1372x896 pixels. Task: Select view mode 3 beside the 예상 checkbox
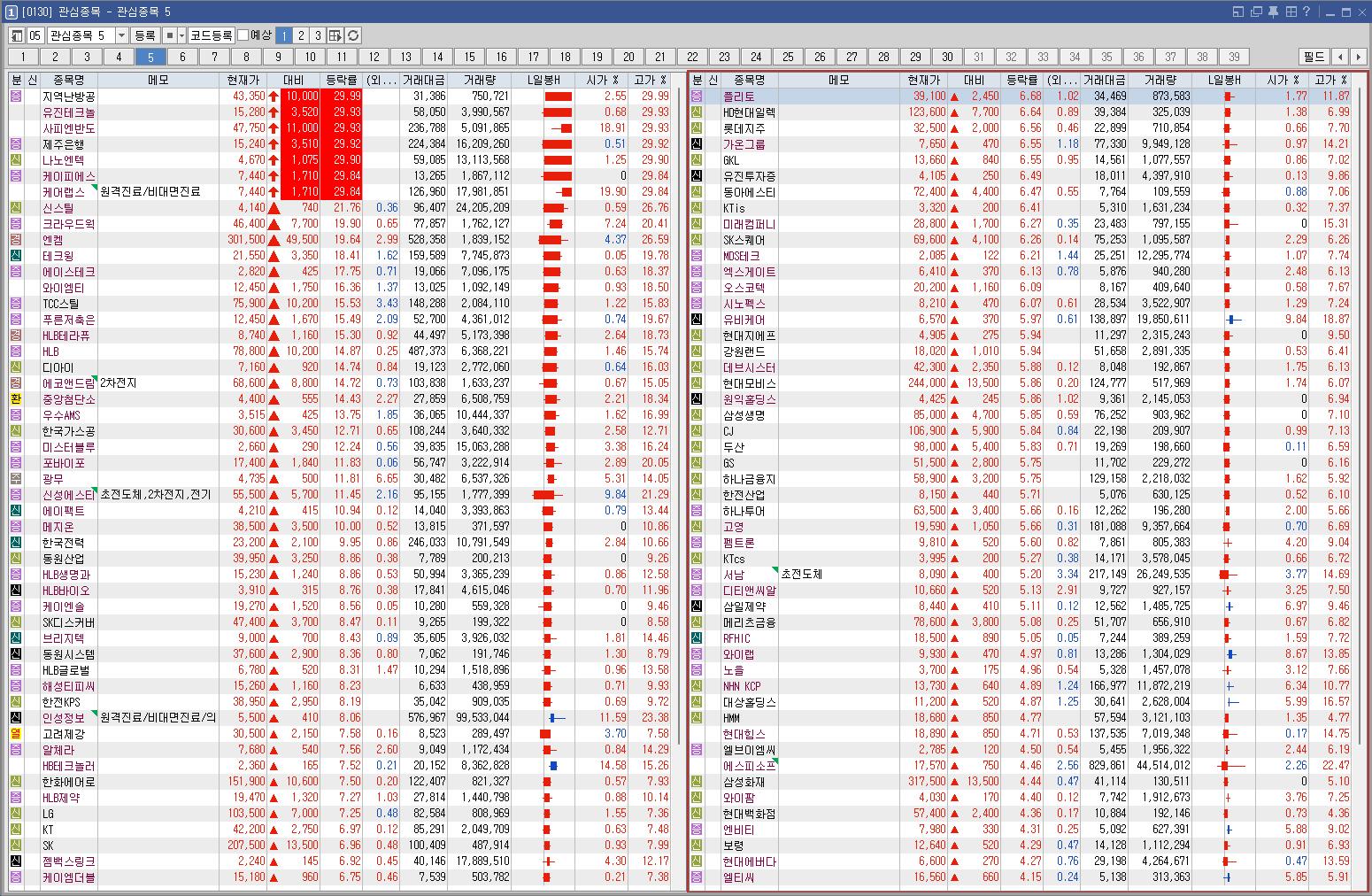(x=318, y=35)
